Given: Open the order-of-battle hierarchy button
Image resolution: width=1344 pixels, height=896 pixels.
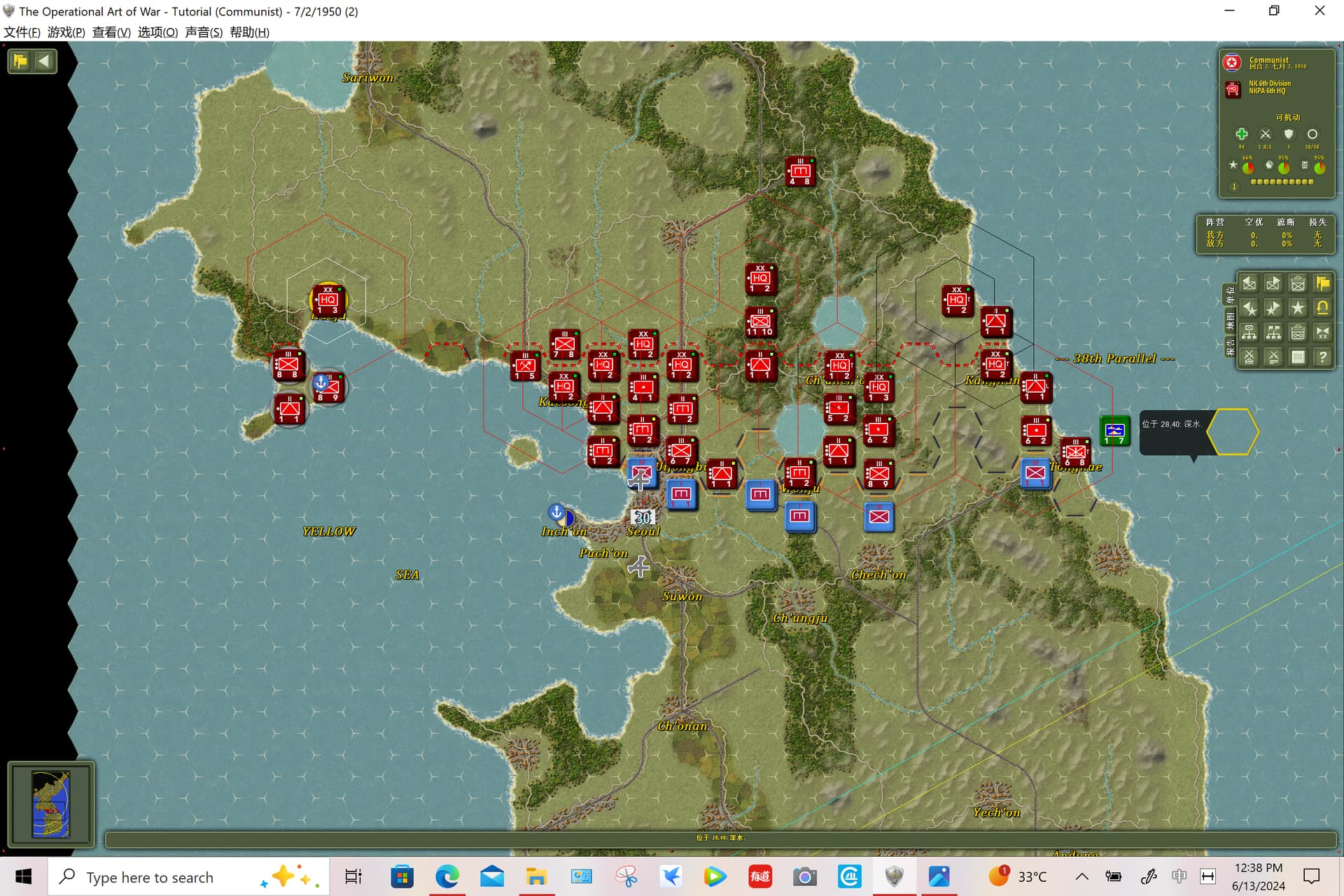Looking at the screenshot, I should tap(1249, 332).
